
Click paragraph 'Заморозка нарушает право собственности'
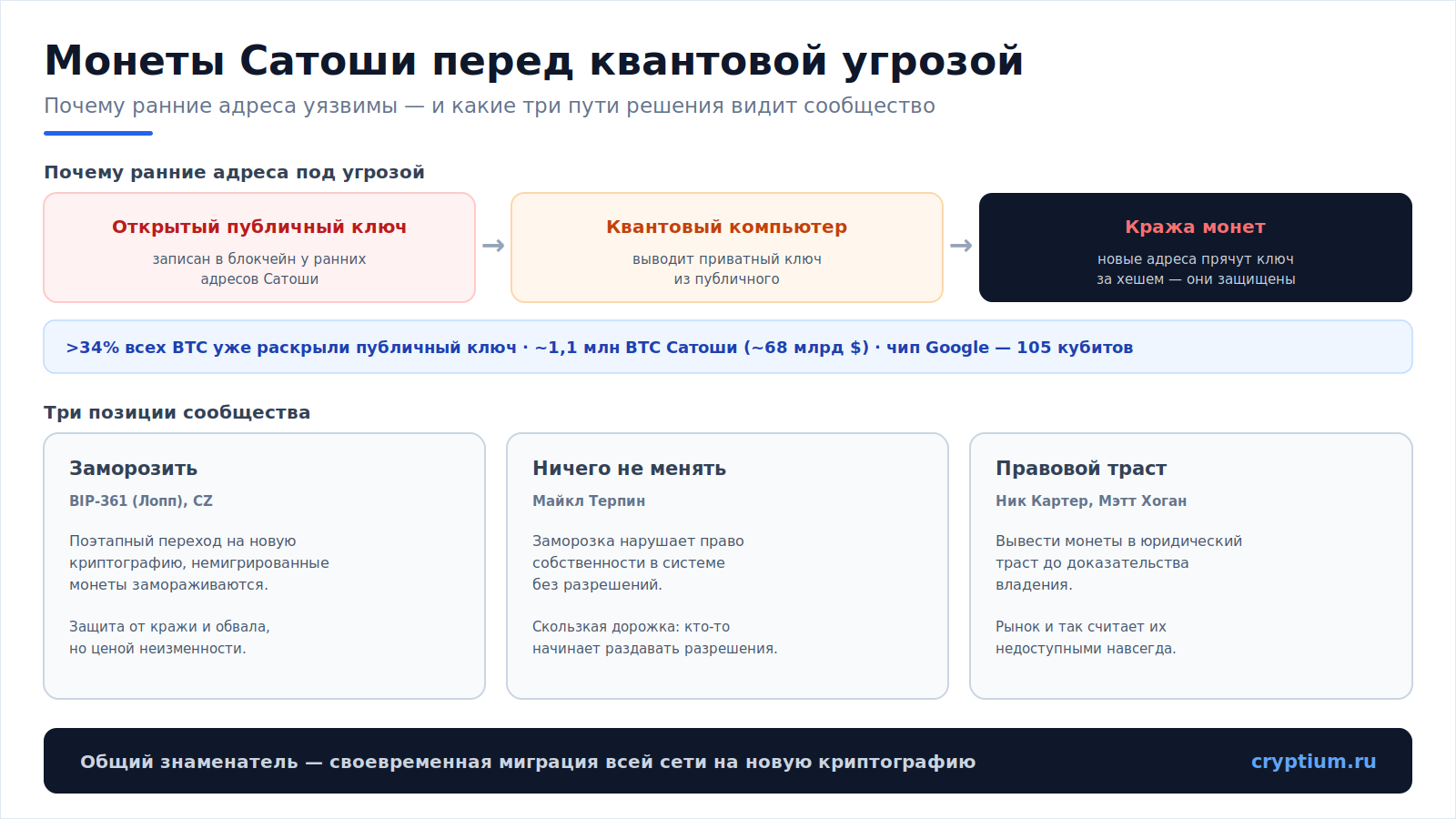tap(638, 562)
